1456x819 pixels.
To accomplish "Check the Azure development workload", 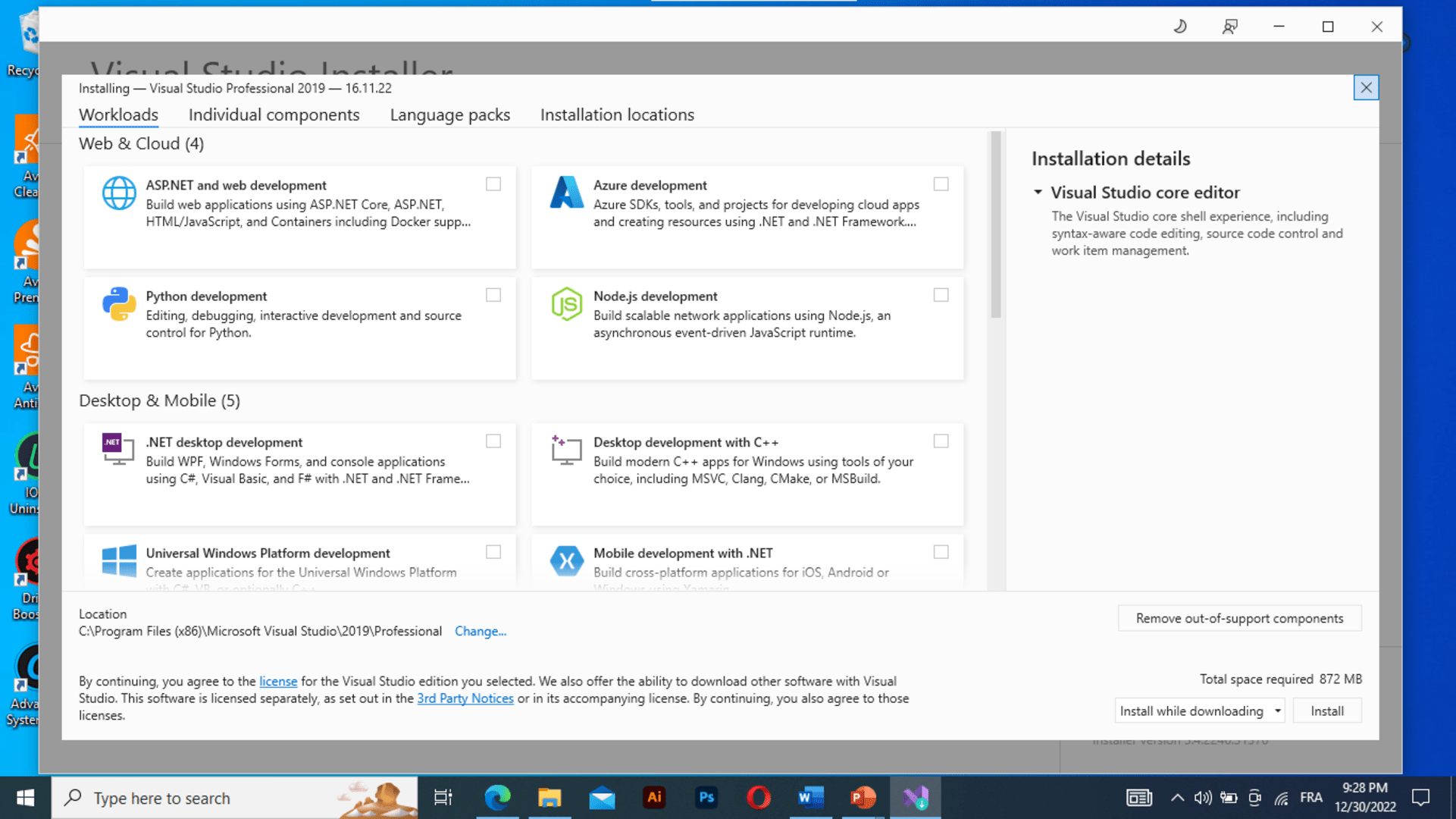I will click(x=941, y=184).
